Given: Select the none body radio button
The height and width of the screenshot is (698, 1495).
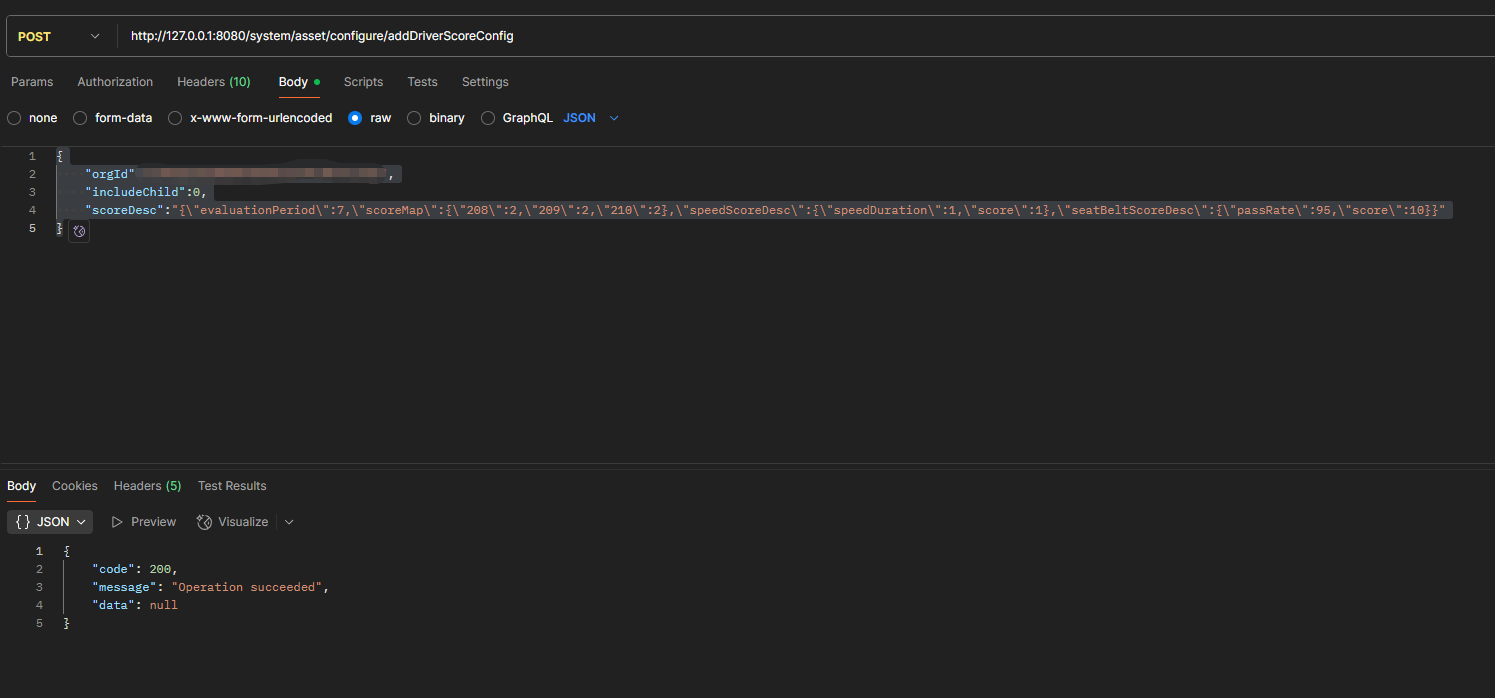Looking at the screenshot, I should click(x=14, y=118).
